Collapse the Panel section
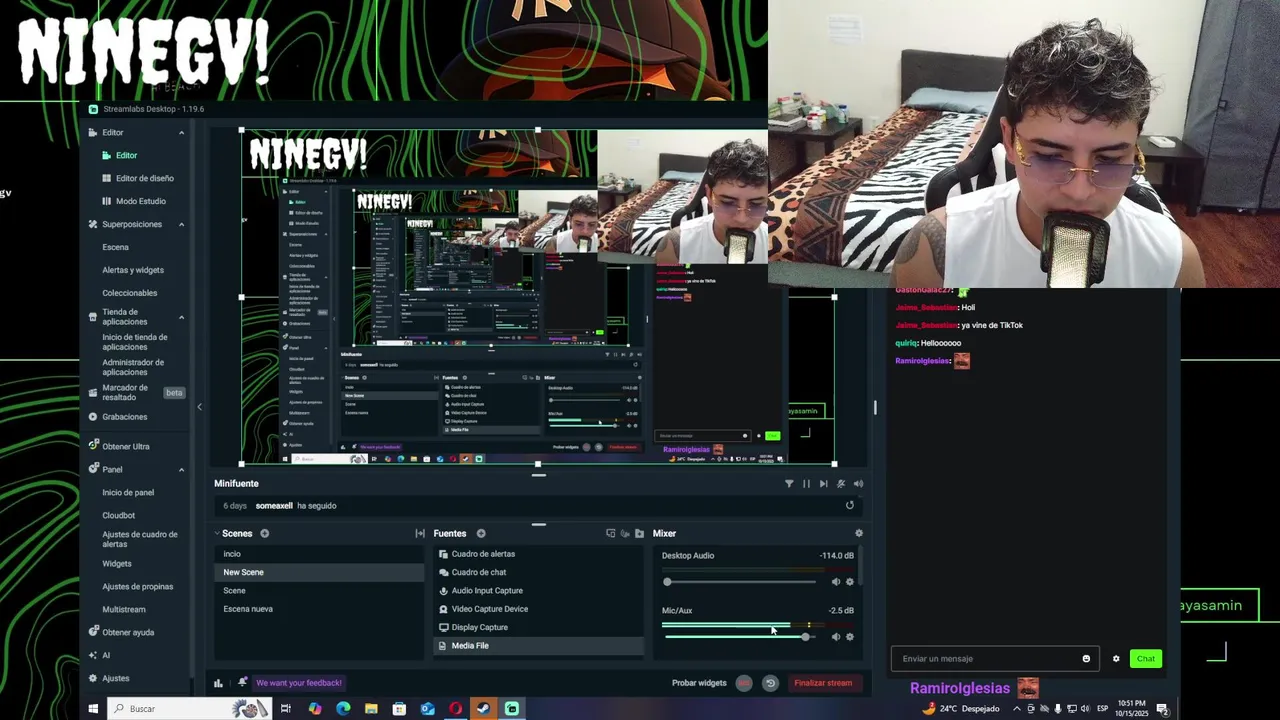The image size is (1280, 720). [181, 469]
